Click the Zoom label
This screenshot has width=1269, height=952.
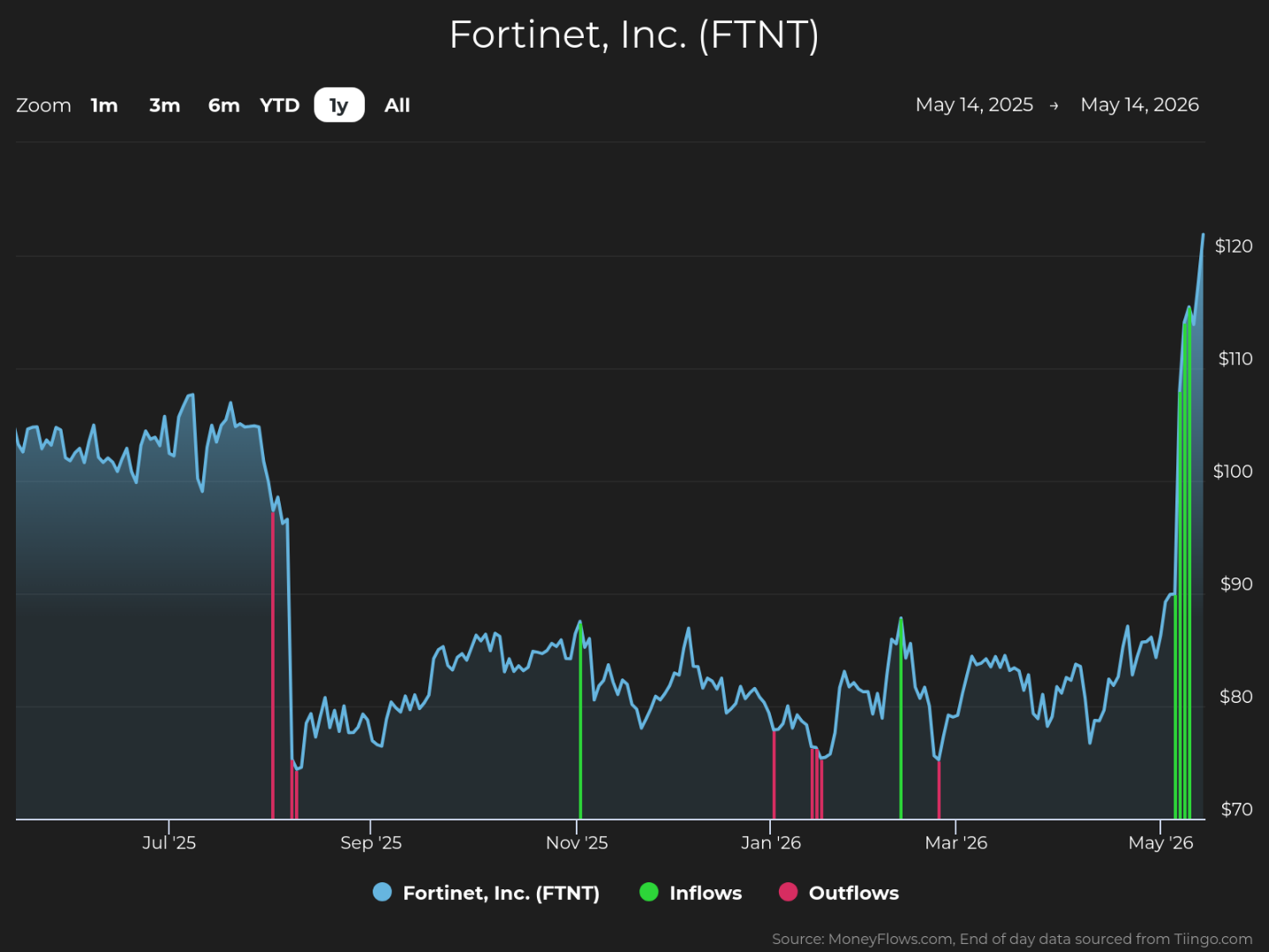43,105
